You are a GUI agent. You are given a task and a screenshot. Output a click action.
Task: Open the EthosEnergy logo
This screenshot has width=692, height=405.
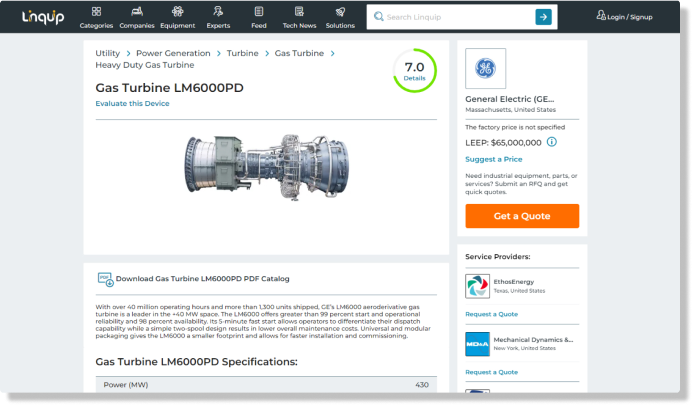click(x=478, y=286)
